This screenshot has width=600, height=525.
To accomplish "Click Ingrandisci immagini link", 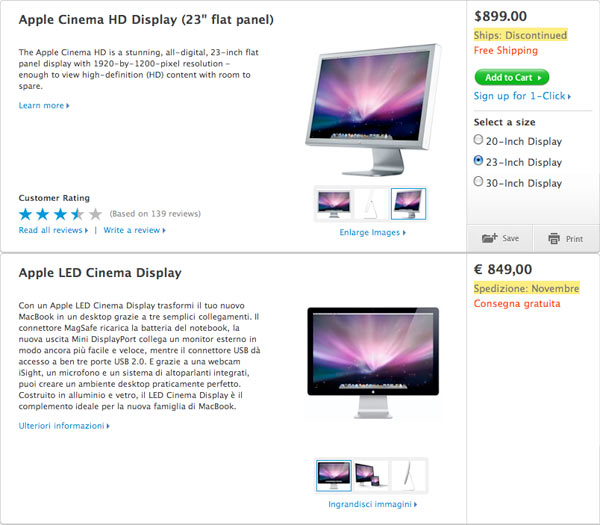I will pos(371,504).
